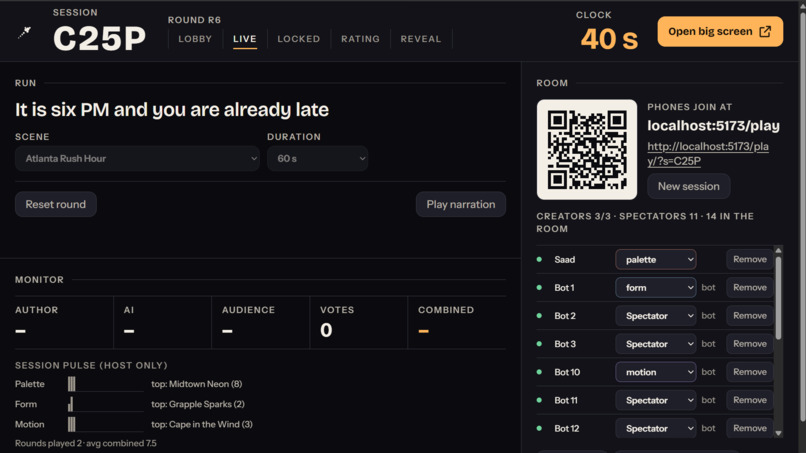Open Bot 12's Spectator role dropdown
Viewport: 806px width, 453px height.
(x=656, y=428)
